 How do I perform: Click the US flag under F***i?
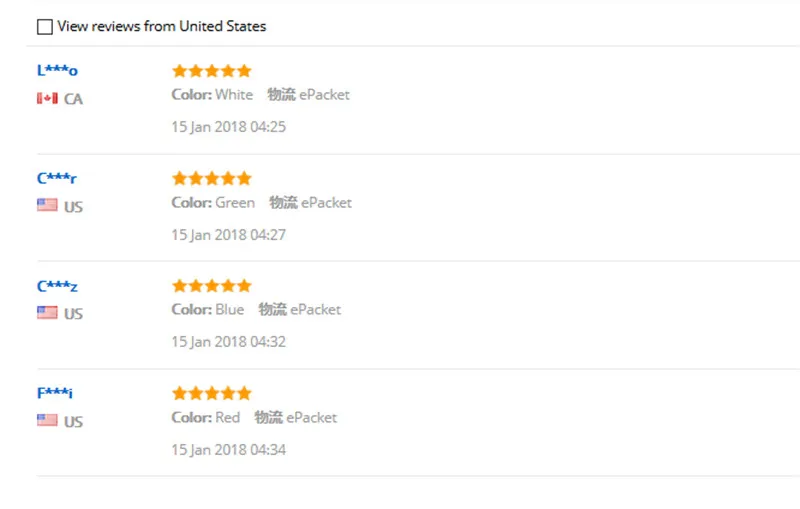pyautogui.click(x=47, y=420)
